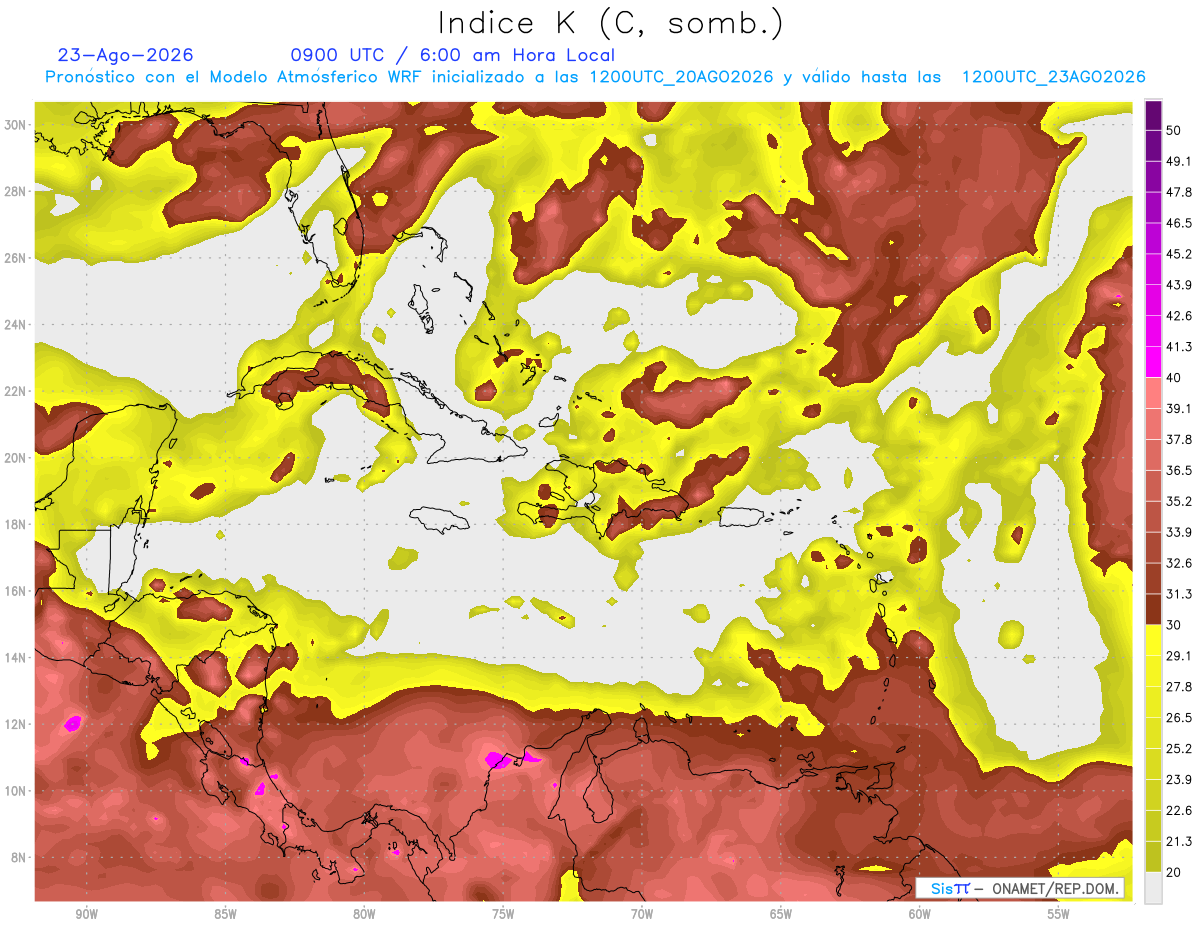Click the "28N" latitude axis label
Image resolution: width=1200 pixels, height=927 pixels.
click(15, 191)
